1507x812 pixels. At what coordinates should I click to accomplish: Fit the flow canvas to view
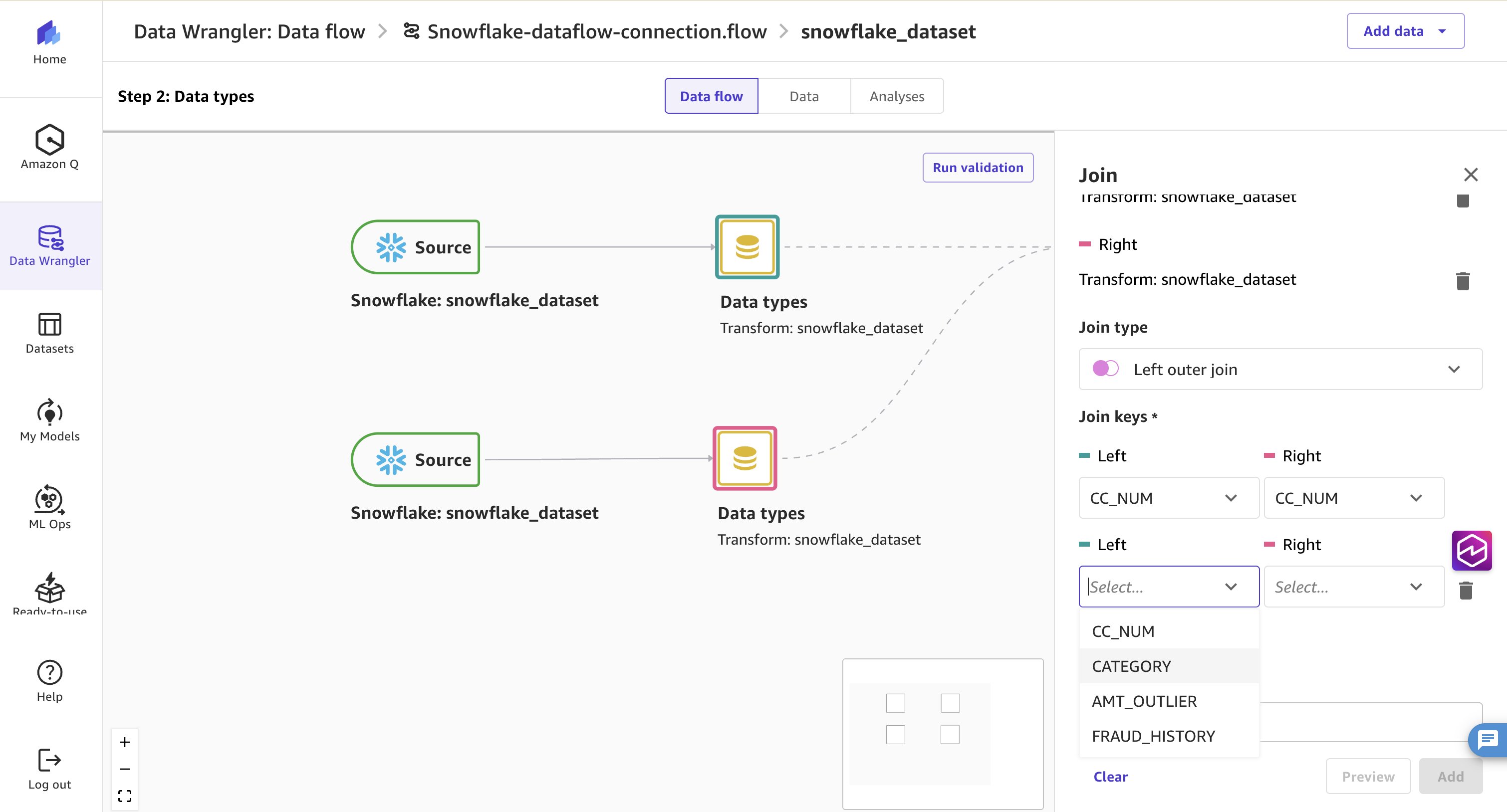coord(125,796)
